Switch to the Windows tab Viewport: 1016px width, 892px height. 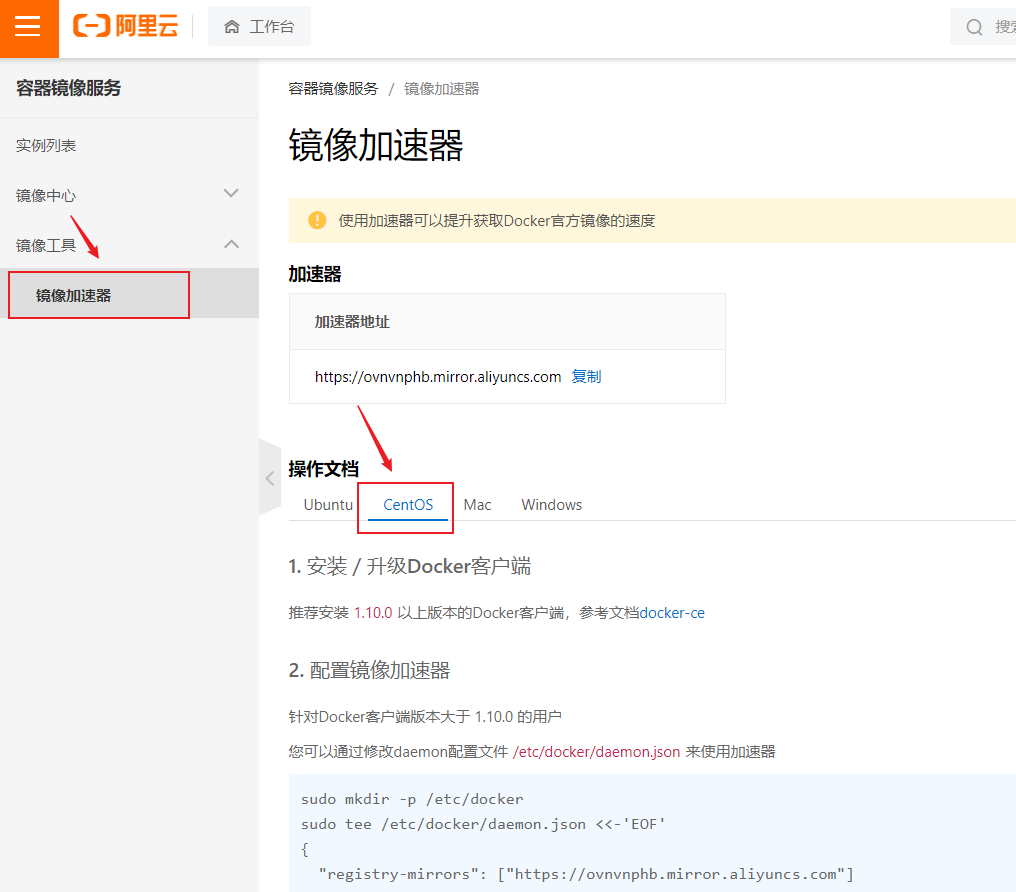point(551,505)
